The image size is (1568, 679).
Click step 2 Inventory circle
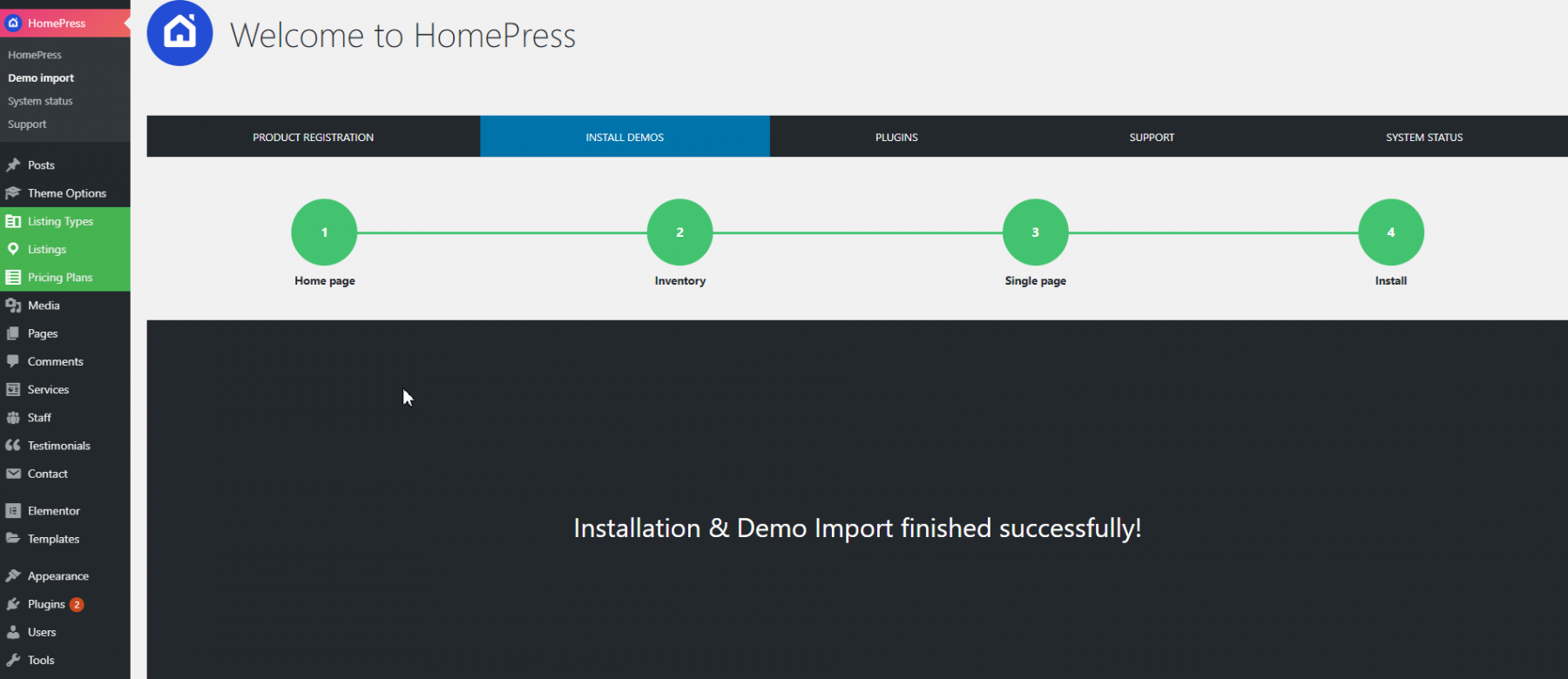pyautogui.click(x=679, y=232)
